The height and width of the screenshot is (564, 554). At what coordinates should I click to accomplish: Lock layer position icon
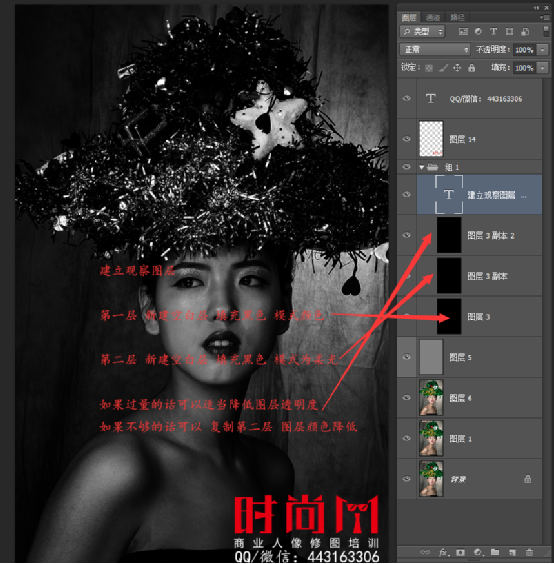457,68
